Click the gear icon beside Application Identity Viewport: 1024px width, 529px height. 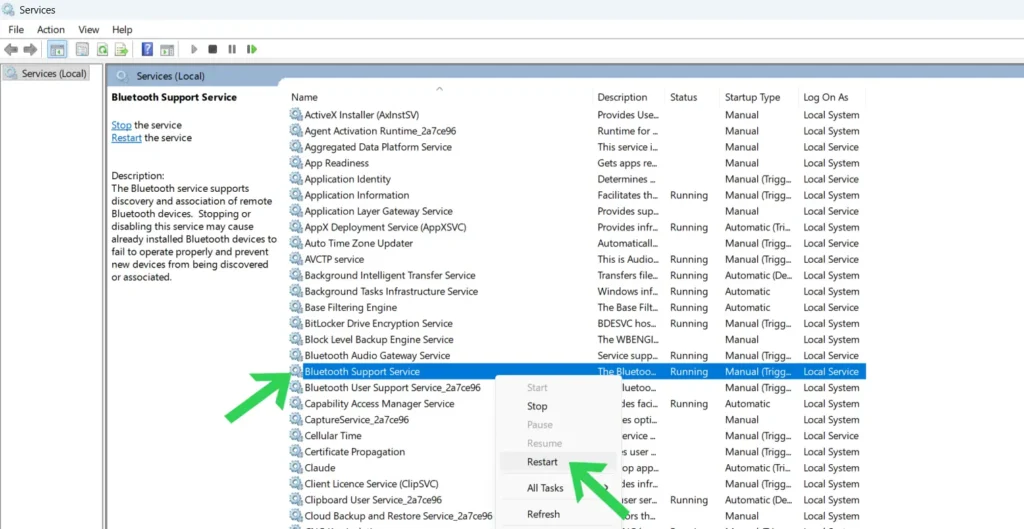[x=296, y=179]
